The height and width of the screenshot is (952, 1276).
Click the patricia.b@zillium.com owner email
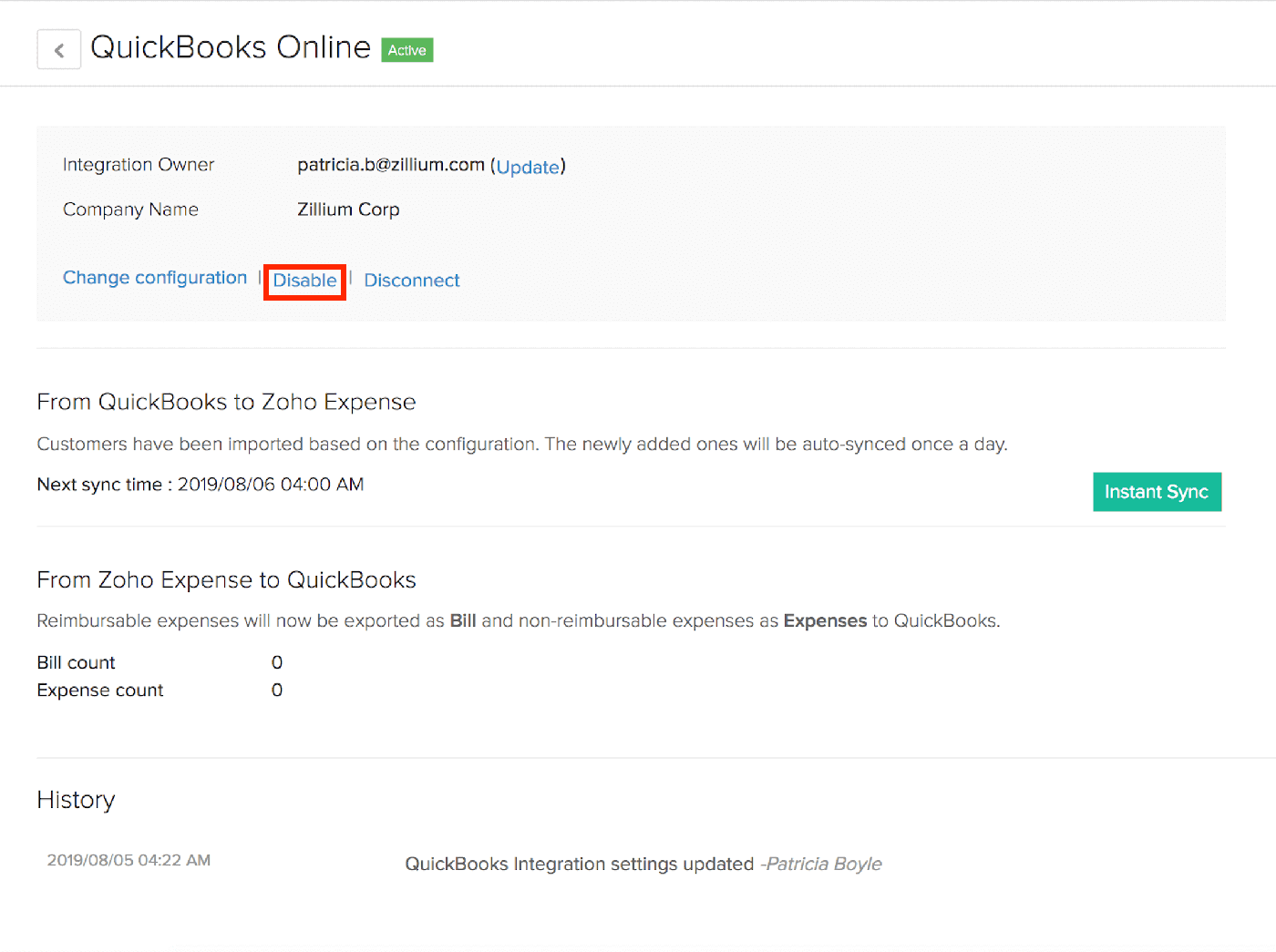tap(391, 165)
